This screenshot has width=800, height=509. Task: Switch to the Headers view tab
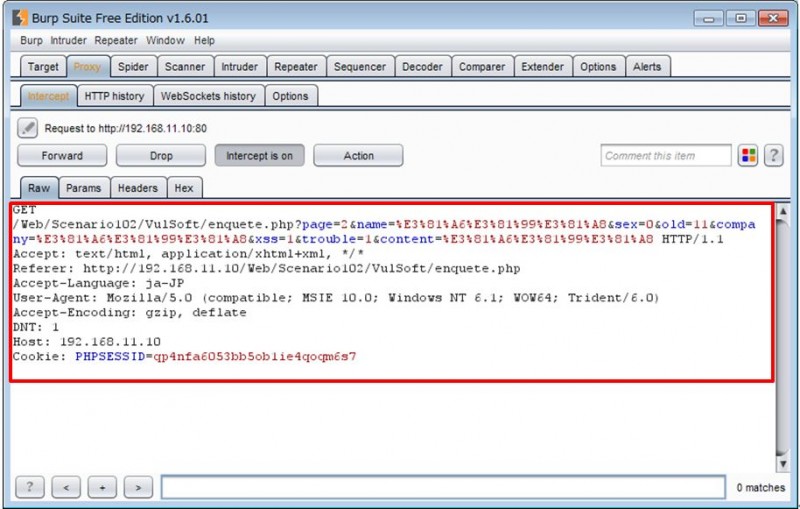(x=138, y=188)
